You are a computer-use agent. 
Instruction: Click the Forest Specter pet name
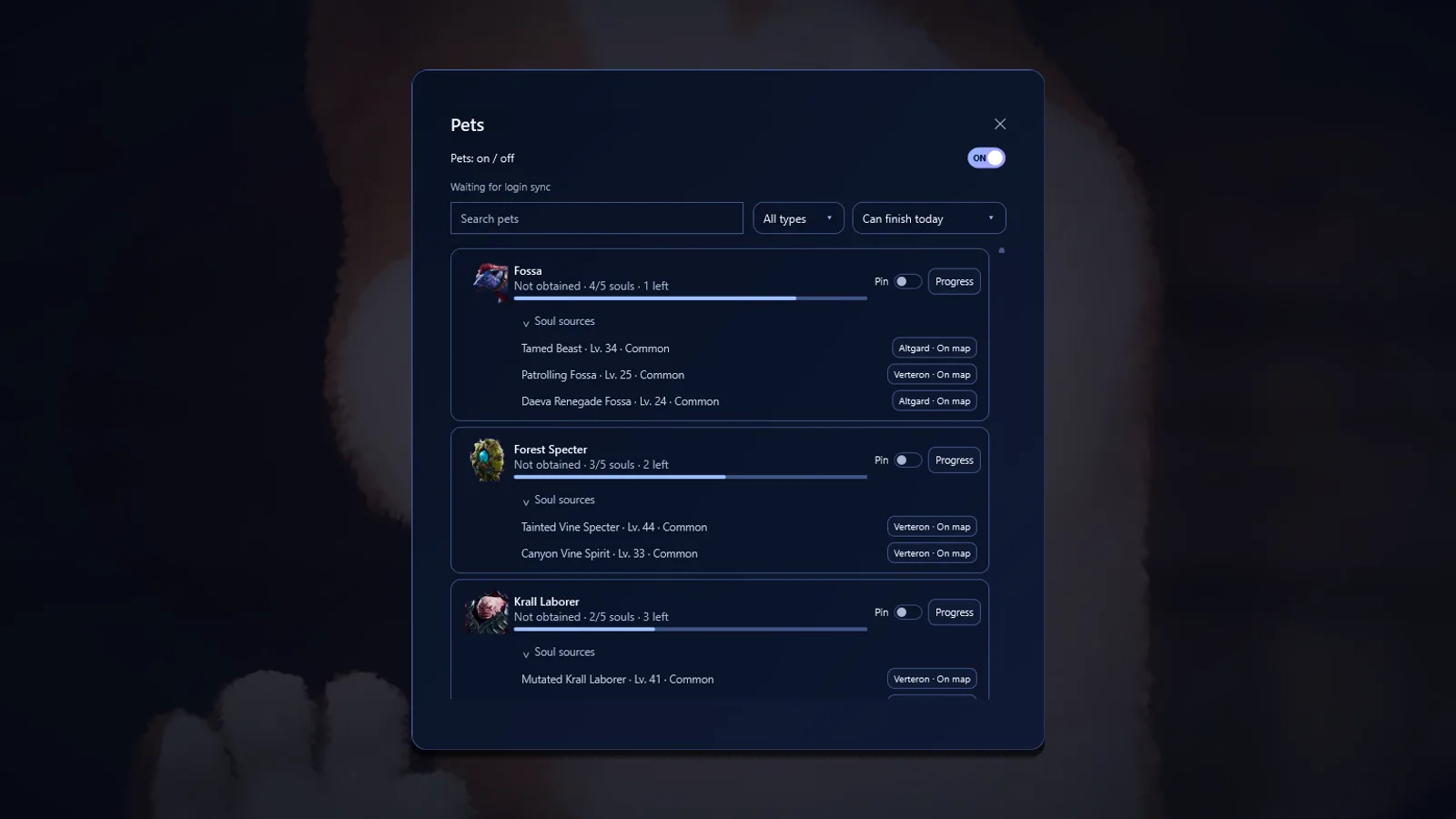(x=551, y=450)
